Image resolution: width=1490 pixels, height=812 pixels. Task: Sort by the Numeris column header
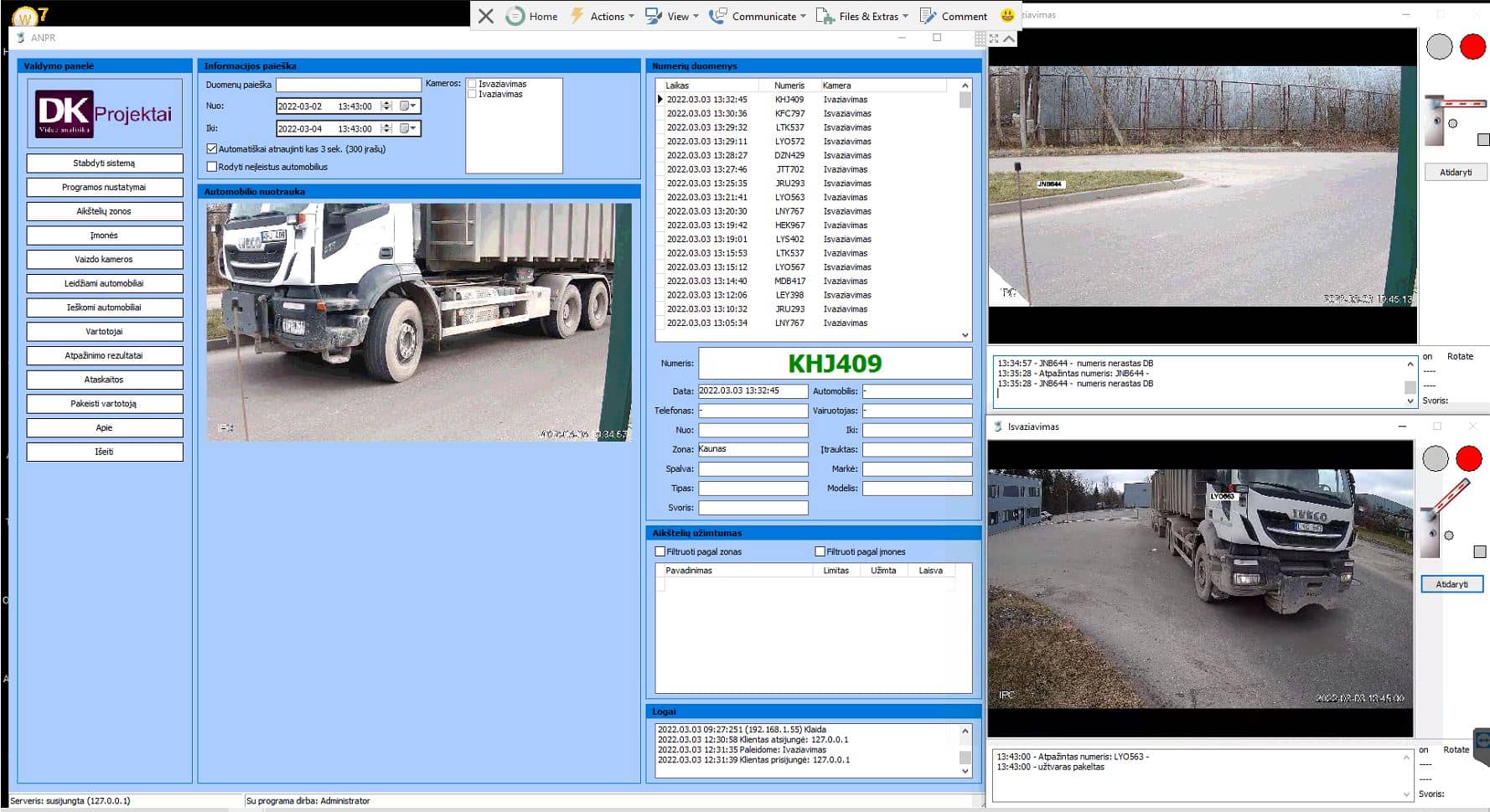coord(789,85)
